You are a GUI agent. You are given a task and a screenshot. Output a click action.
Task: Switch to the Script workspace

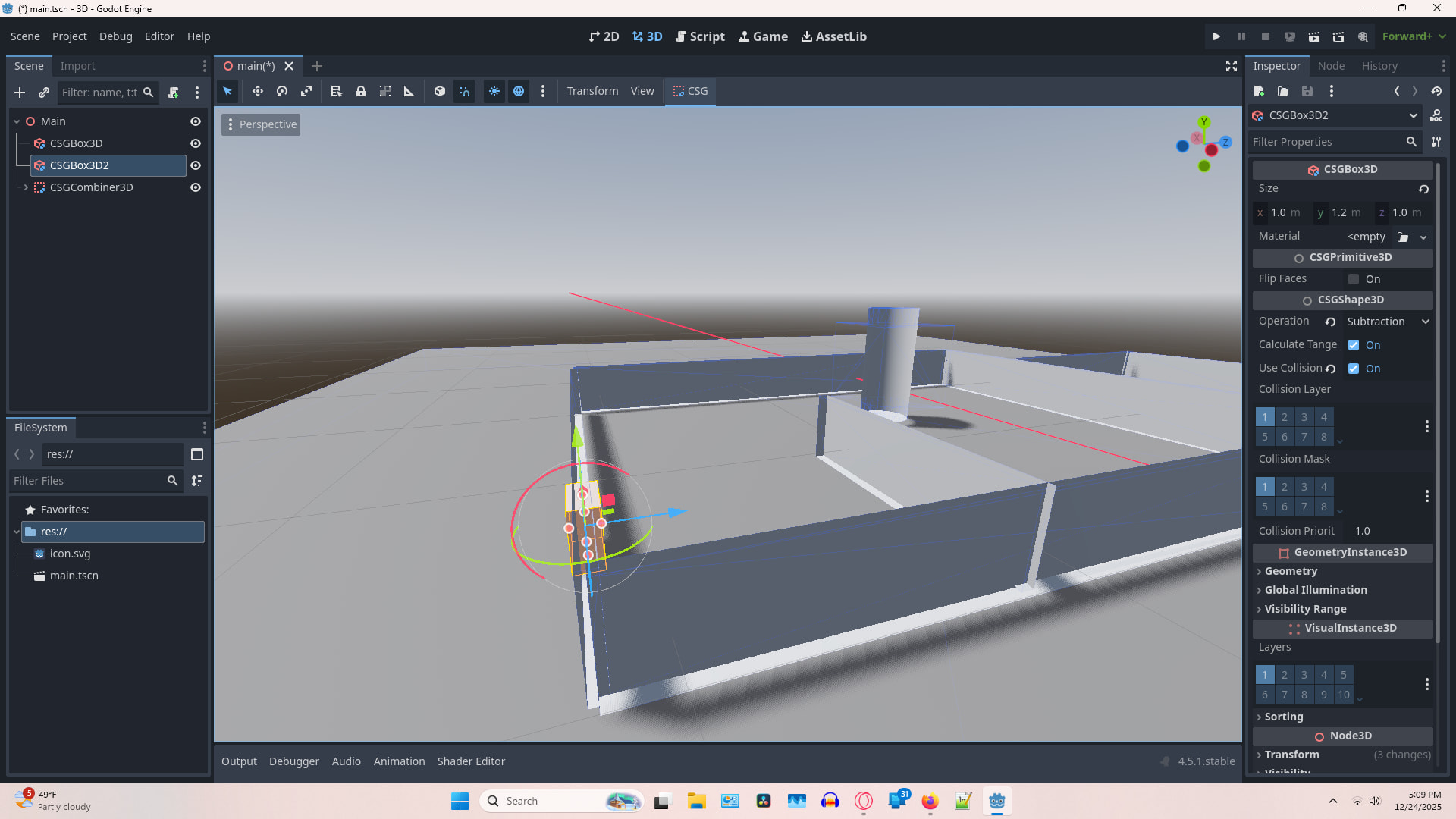700,36
